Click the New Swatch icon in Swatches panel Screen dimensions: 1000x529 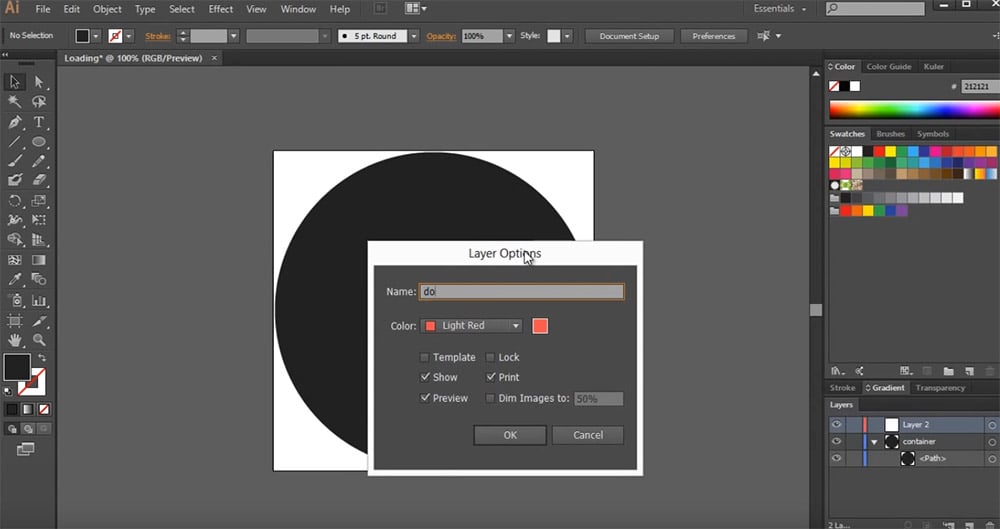tap(969, 371)
